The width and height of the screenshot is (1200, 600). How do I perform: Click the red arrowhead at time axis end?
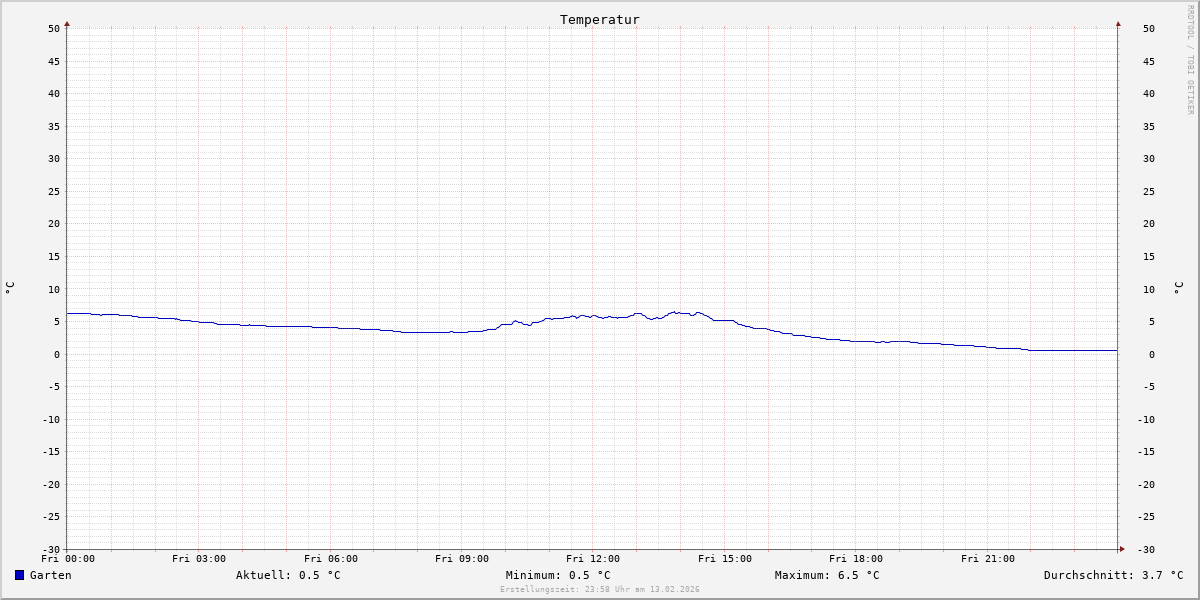(x=1122, y=548)
